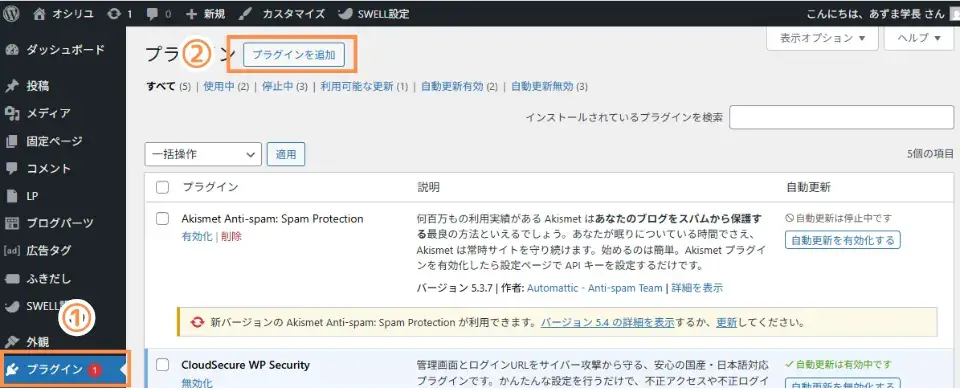The width and height of the screenshot is (960, 390).
Task: Sort by プラグイン column header
Action: pyautogui.click(x=210, y=187)
